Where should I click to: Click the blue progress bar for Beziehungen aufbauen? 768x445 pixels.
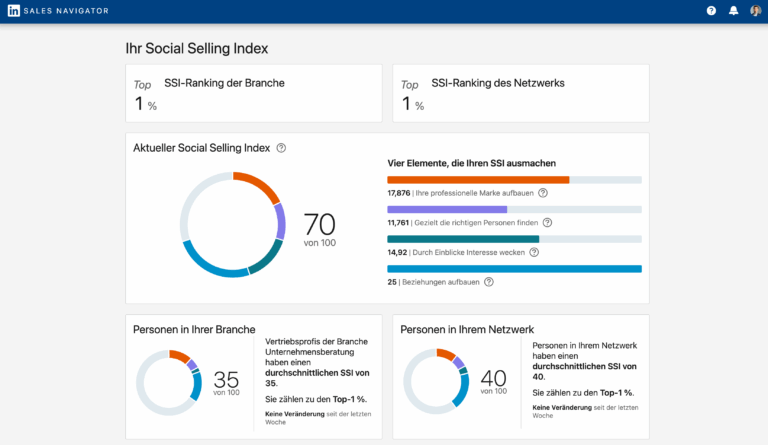click(x=514, y=269)
